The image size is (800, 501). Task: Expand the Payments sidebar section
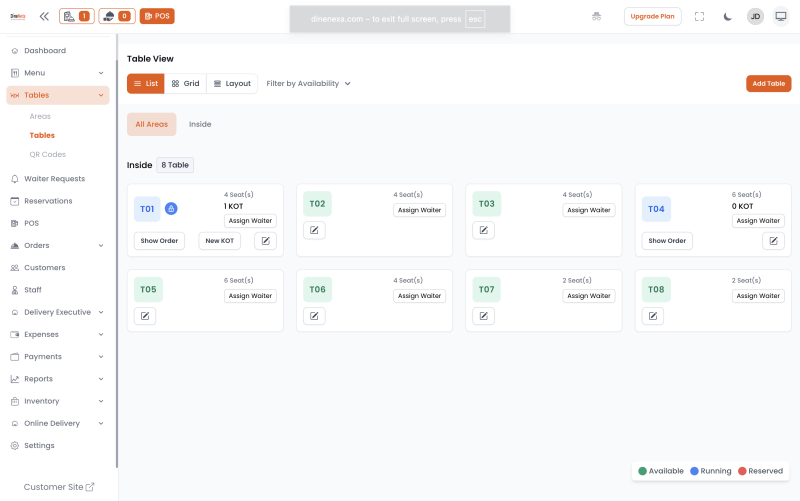click(x=58, y=357)
